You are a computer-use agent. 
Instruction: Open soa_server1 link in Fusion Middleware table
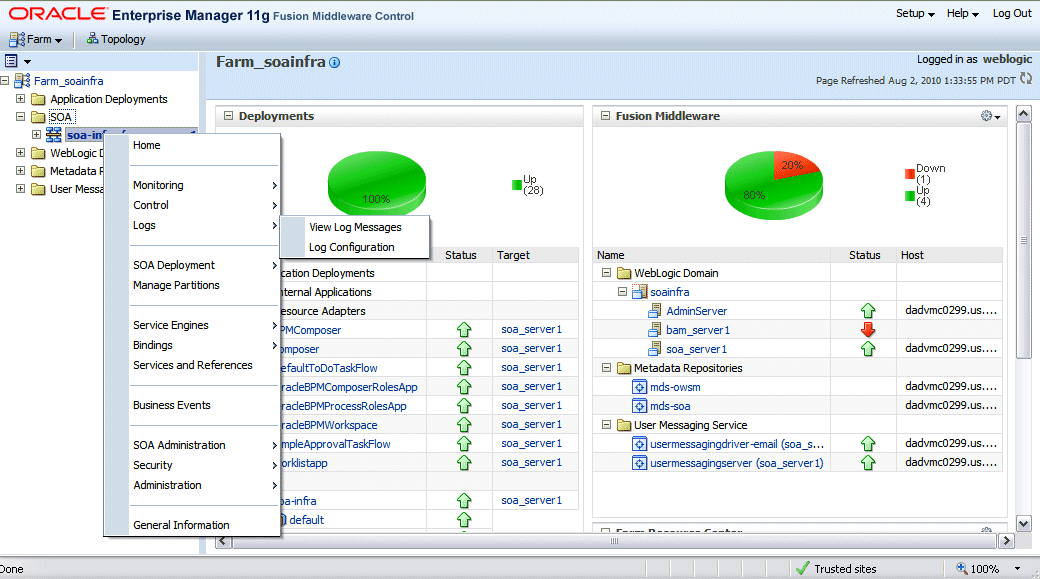[x=696, y=349]
